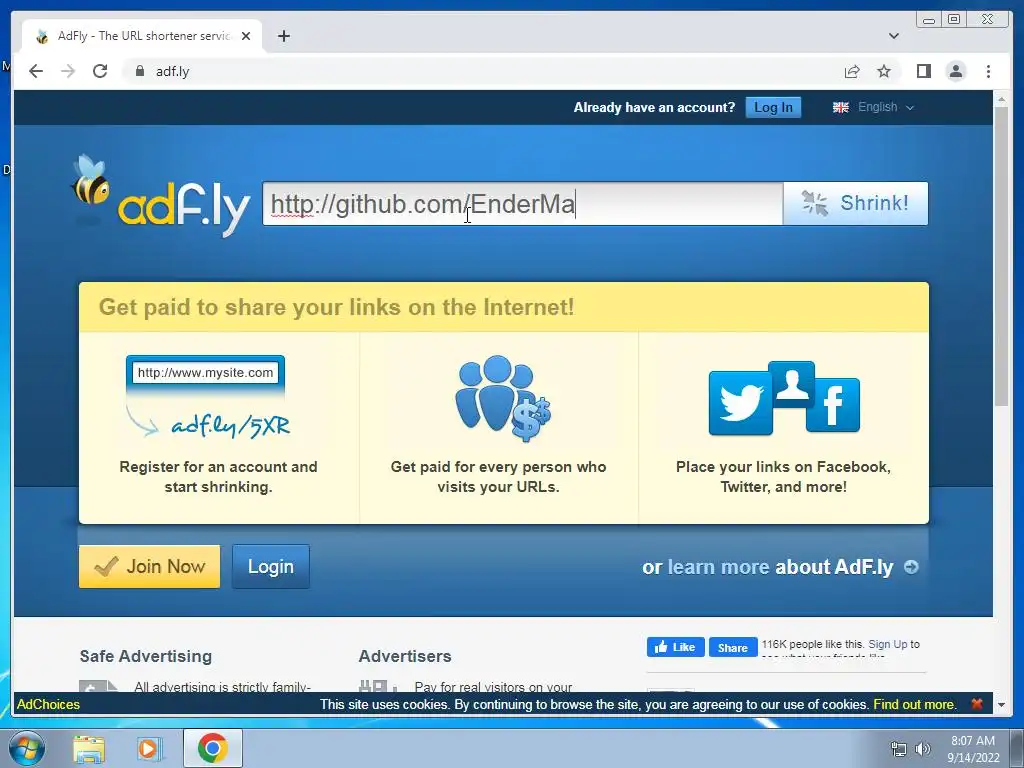View site info via the padlock icon
Screen dimensions: 1024x768
(139, 71)
